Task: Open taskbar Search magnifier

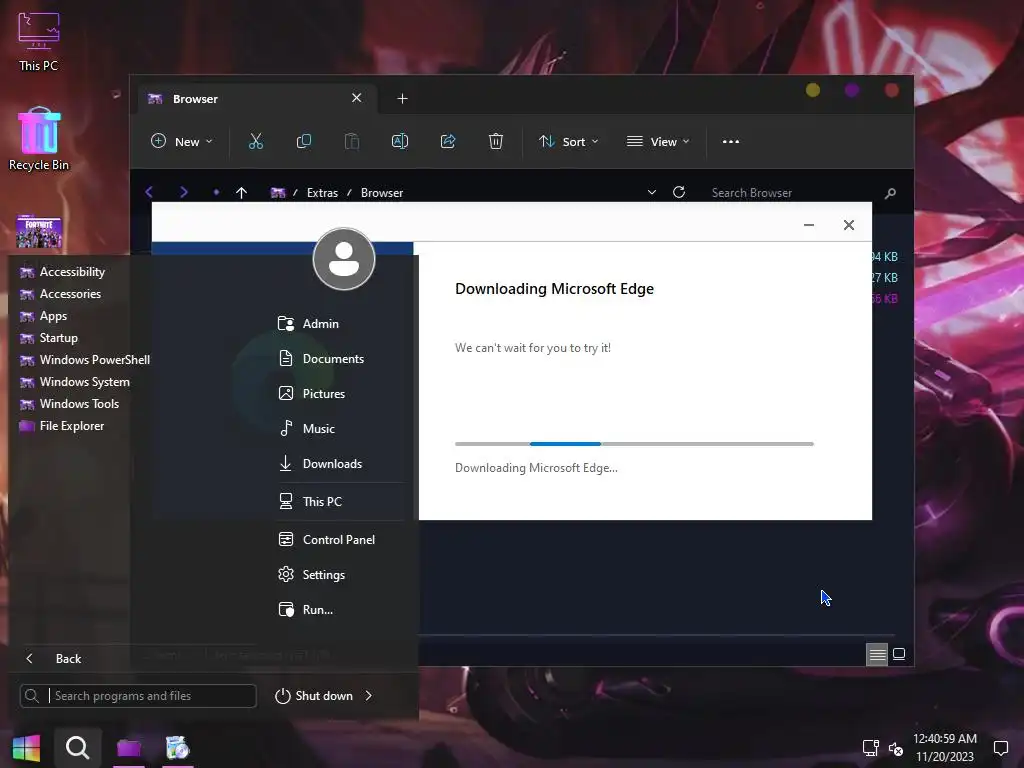Action: click(x=77, y=748)
